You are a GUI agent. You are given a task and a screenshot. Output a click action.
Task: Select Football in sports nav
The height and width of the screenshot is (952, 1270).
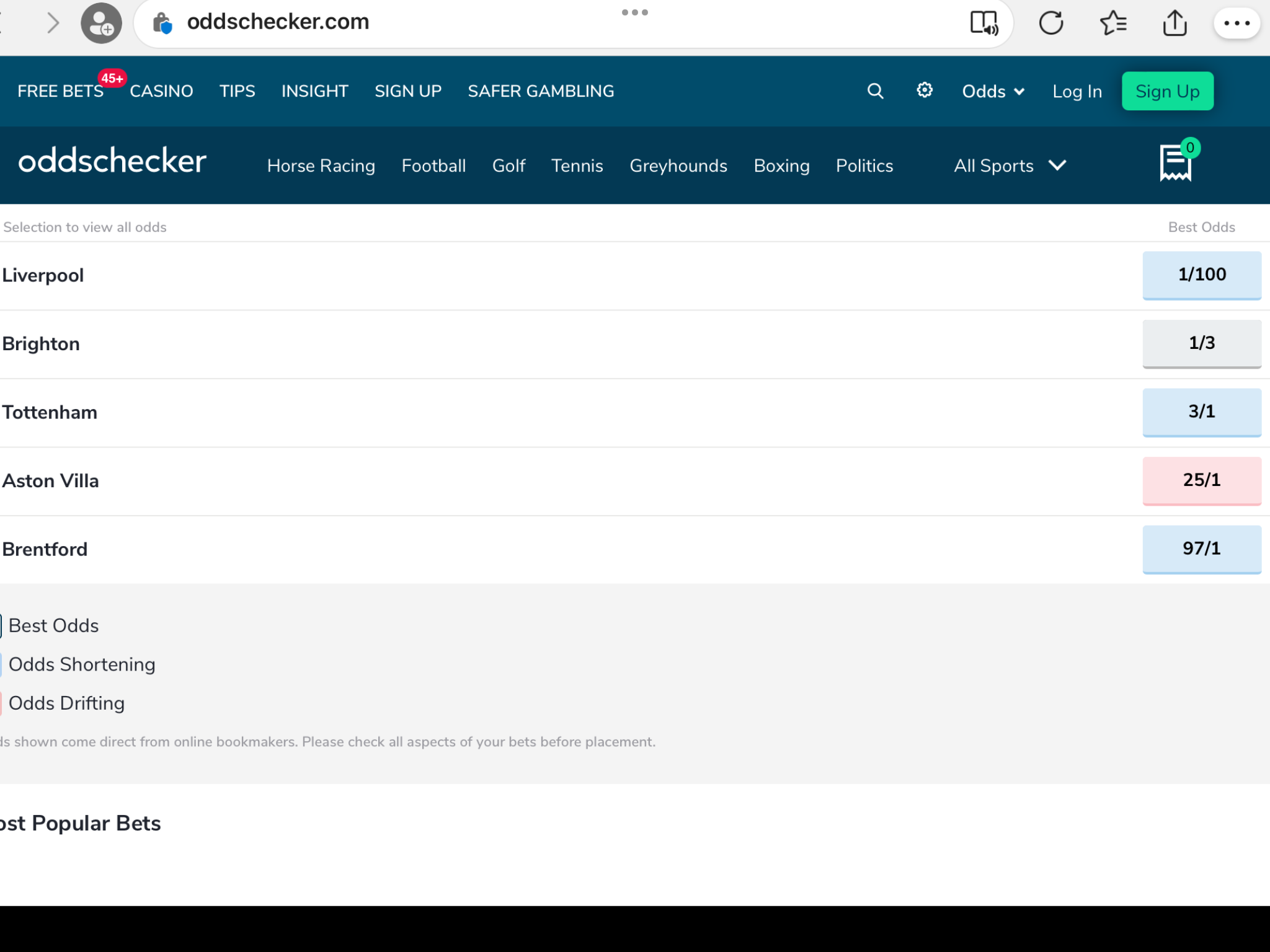pos(433,165)
